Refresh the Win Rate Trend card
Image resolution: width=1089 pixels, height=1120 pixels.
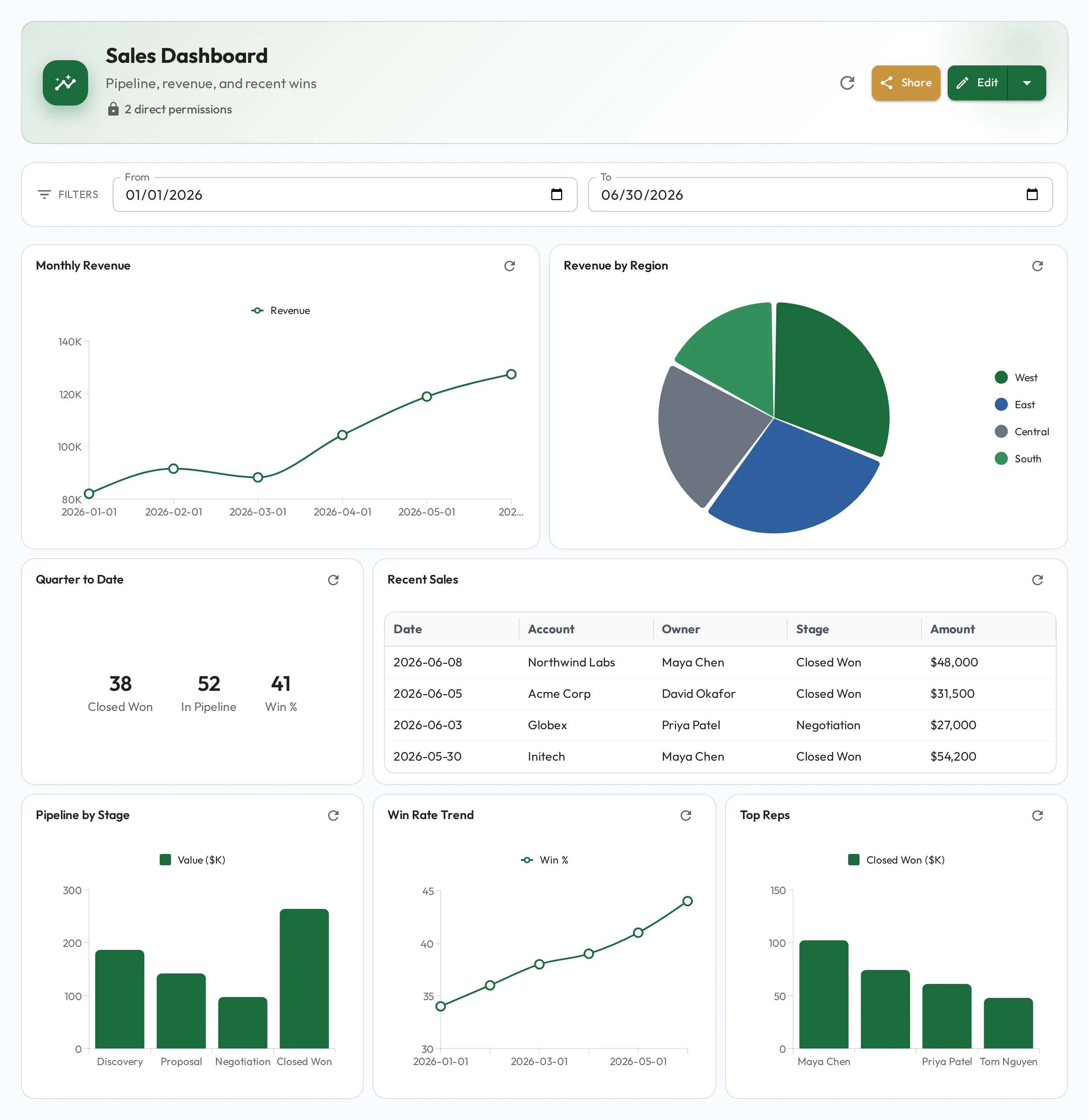tap(686, 815)
